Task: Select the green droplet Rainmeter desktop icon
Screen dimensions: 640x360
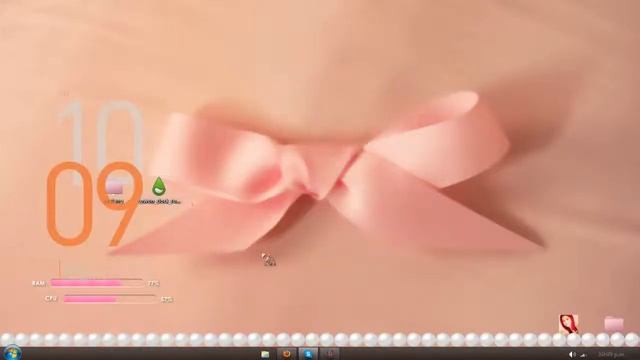Action: coord(159,186)
